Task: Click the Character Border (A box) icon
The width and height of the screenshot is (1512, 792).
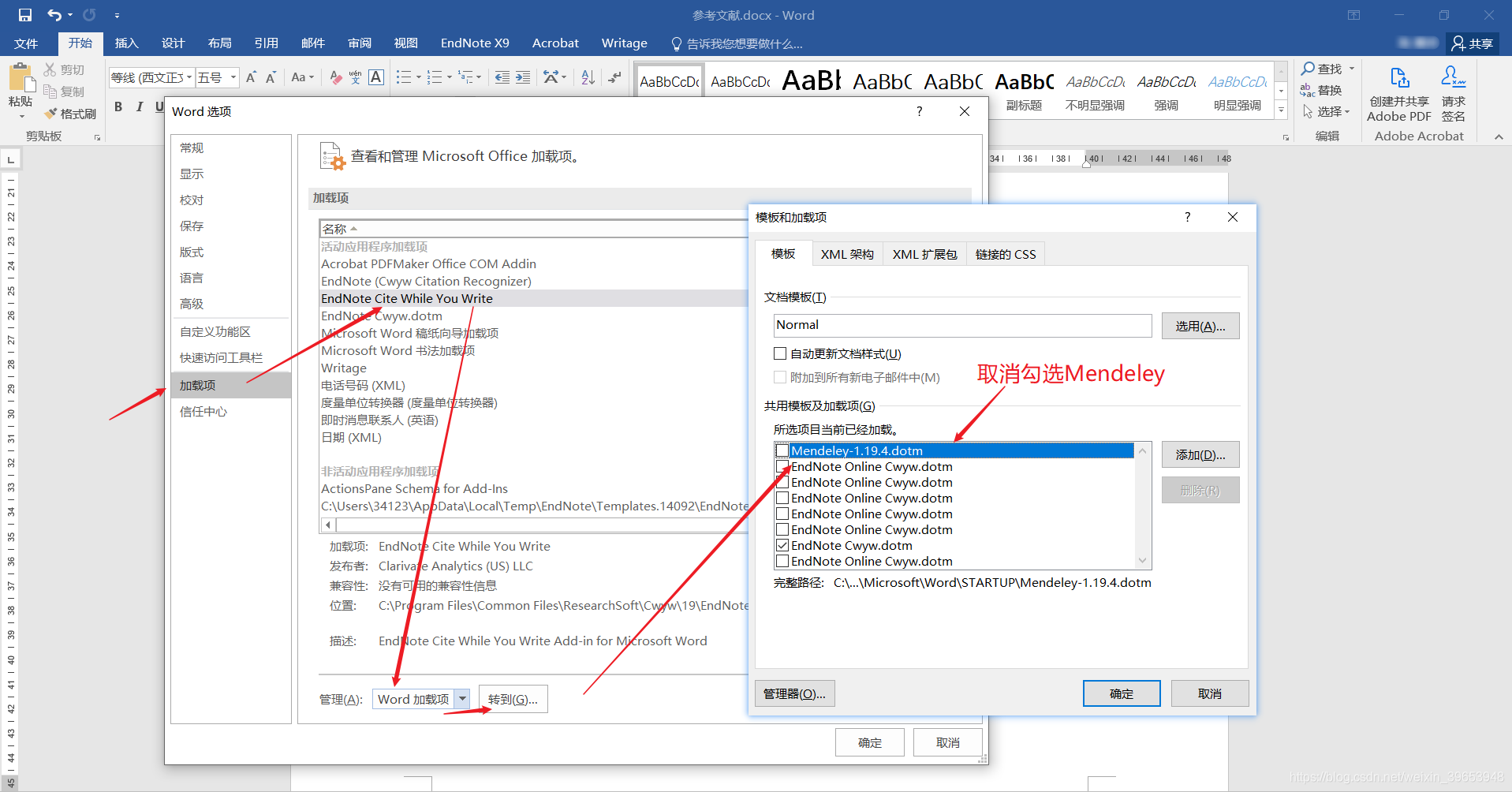Action: point(376,77)
